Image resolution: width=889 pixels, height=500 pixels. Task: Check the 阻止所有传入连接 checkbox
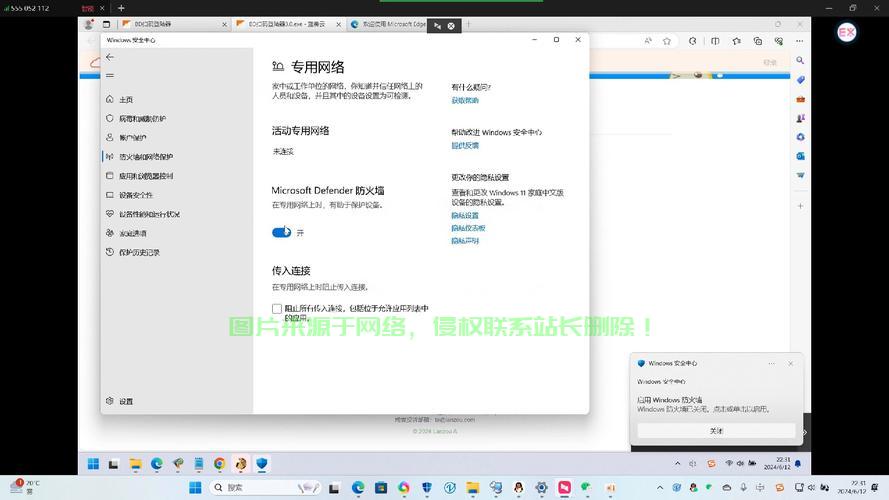click(x=277, y=308)
